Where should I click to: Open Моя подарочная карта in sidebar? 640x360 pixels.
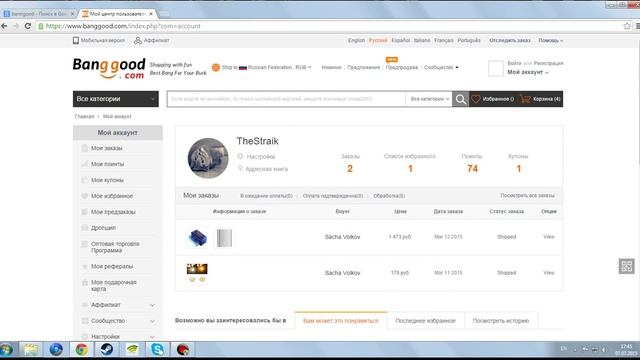click(113, 285)
